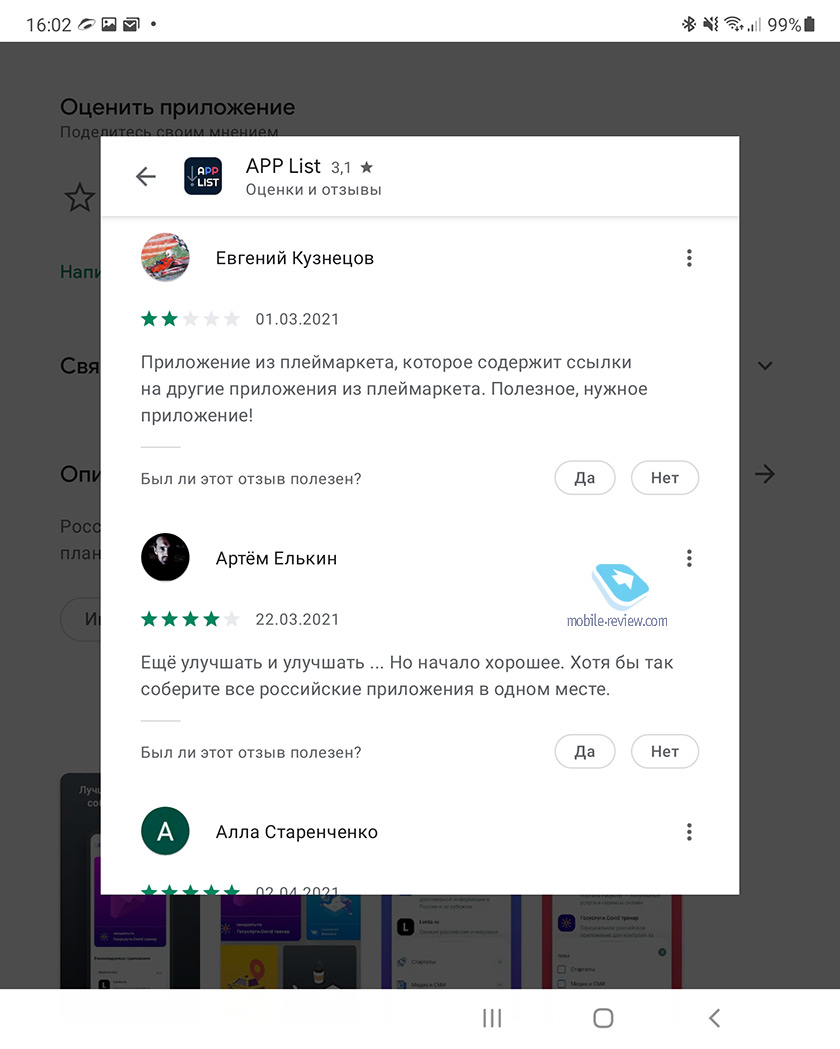Tap the Android home navigation button
This screenshot has width=840, height=1049.
(603, 1018)
